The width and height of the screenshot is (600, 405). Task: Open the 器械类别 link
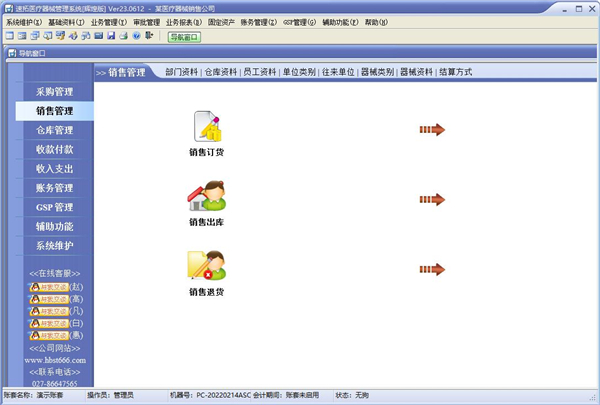(x=377, y=72)
